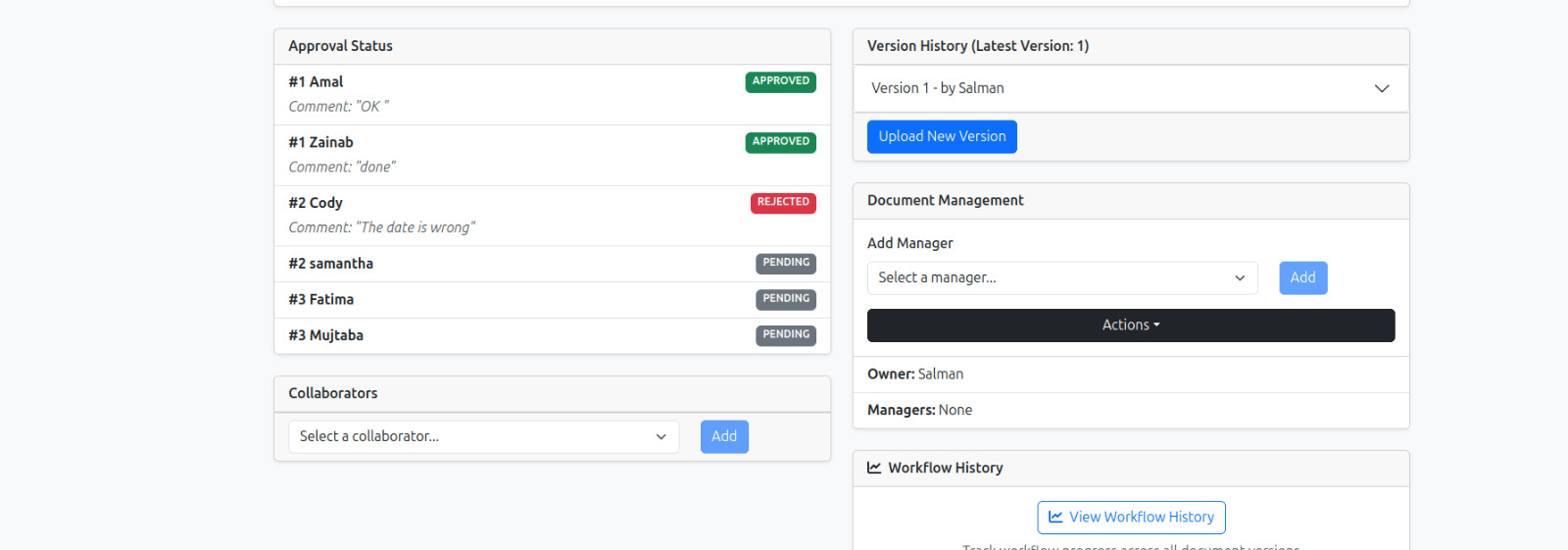Viewport: 1568px width, 550px height.
Task: Select the #2 samantha approver name
Action: (x=330, y=264)
